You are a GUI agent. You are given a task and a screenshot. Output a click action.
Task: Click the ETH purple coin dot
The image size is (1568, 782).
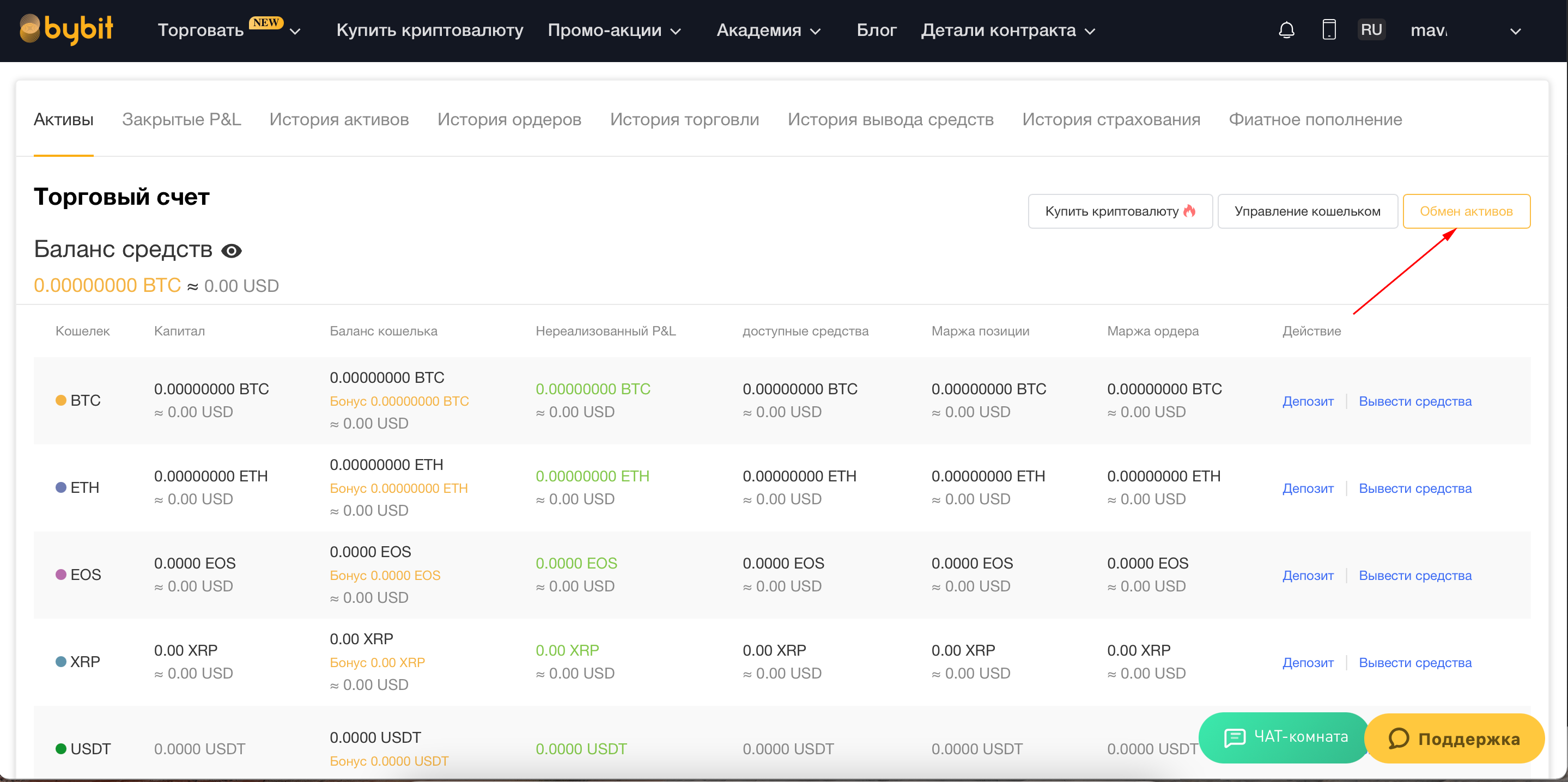[61, 487]
